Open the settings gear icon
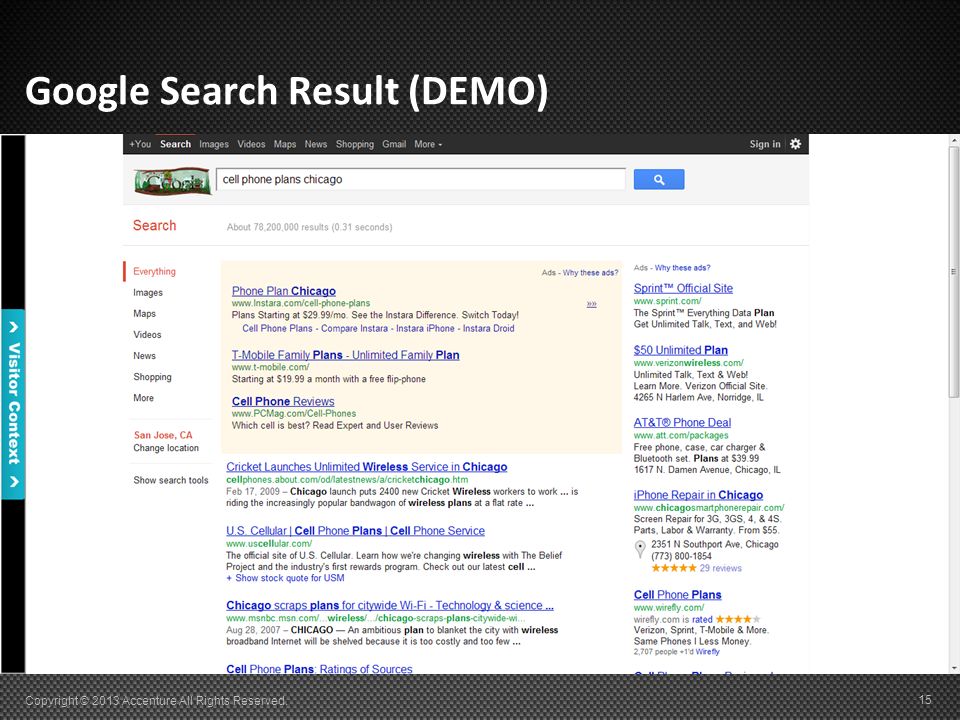Screen dimensions: 960x720 (795, 144)
